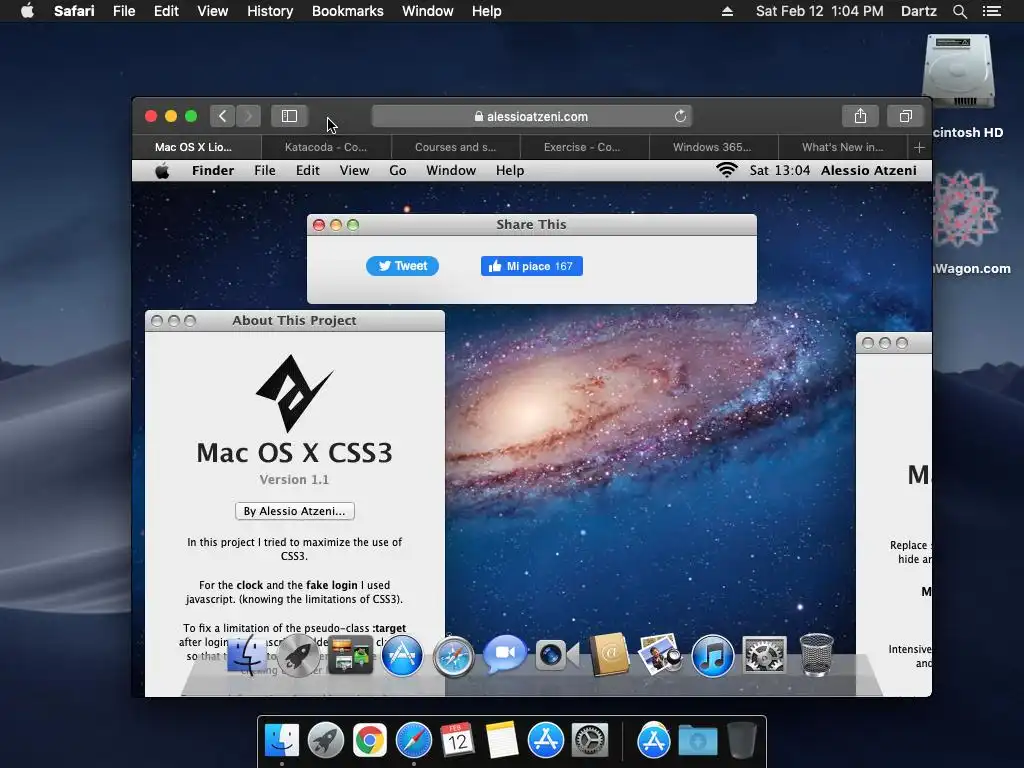This screenshot has height=768, width=1024.
Task: Open Mission Control in the web page dock
Action: pyautogui.click(x=350, y=655)
